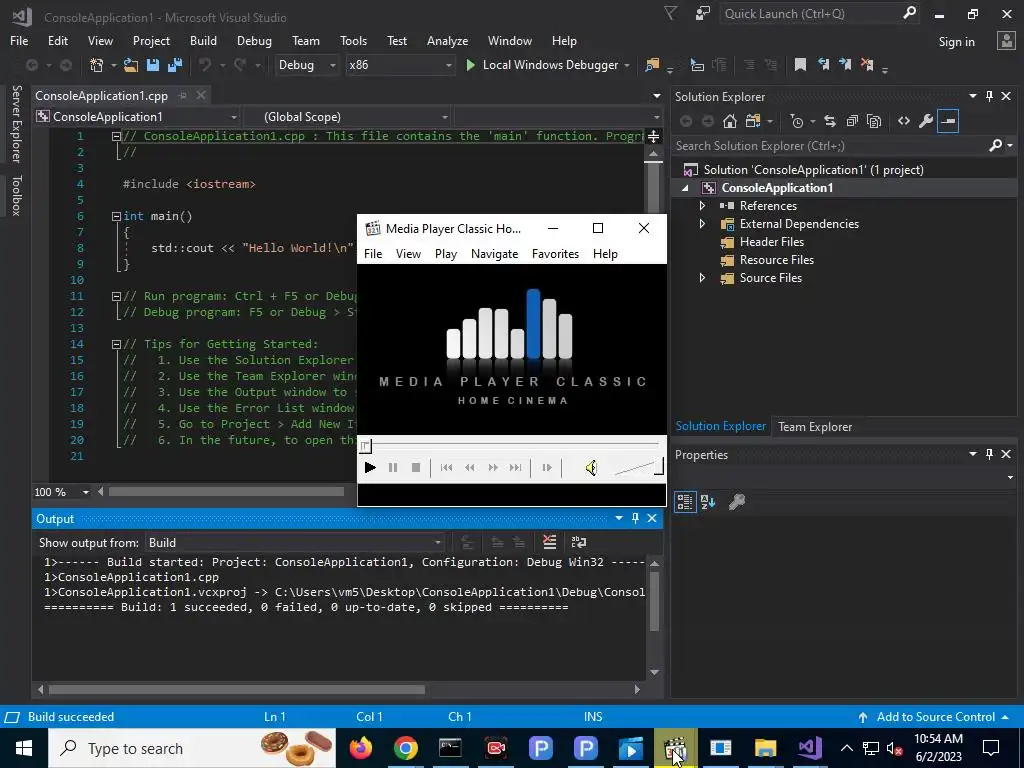Click the Find in Files toolbar icon
This screenshot has width=1024, height=768.
tap(652, 65)
